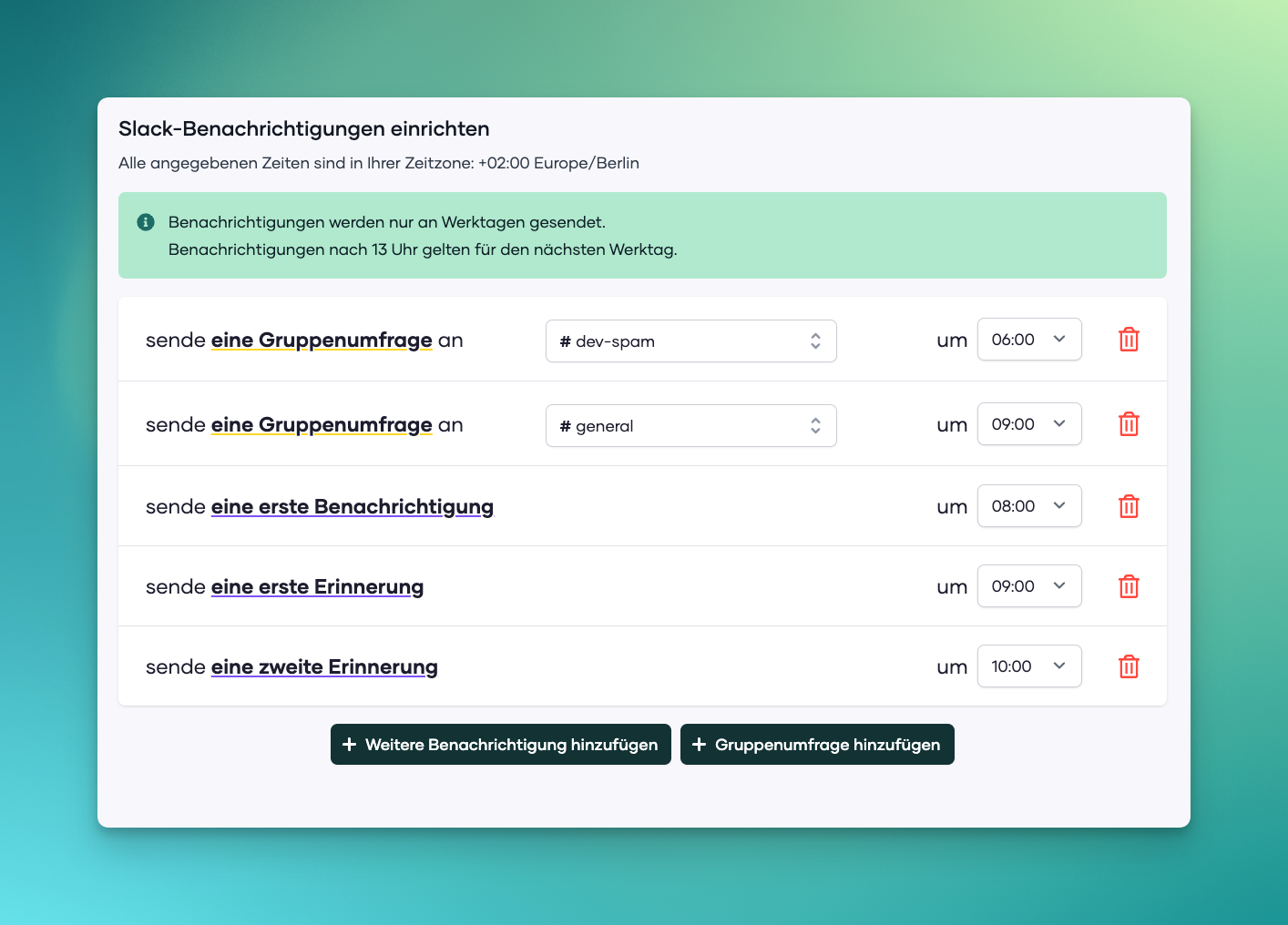Remove the erste Erinnerung row
This screenshot has width=1288, height=925.
click(x=1129, y=586)
